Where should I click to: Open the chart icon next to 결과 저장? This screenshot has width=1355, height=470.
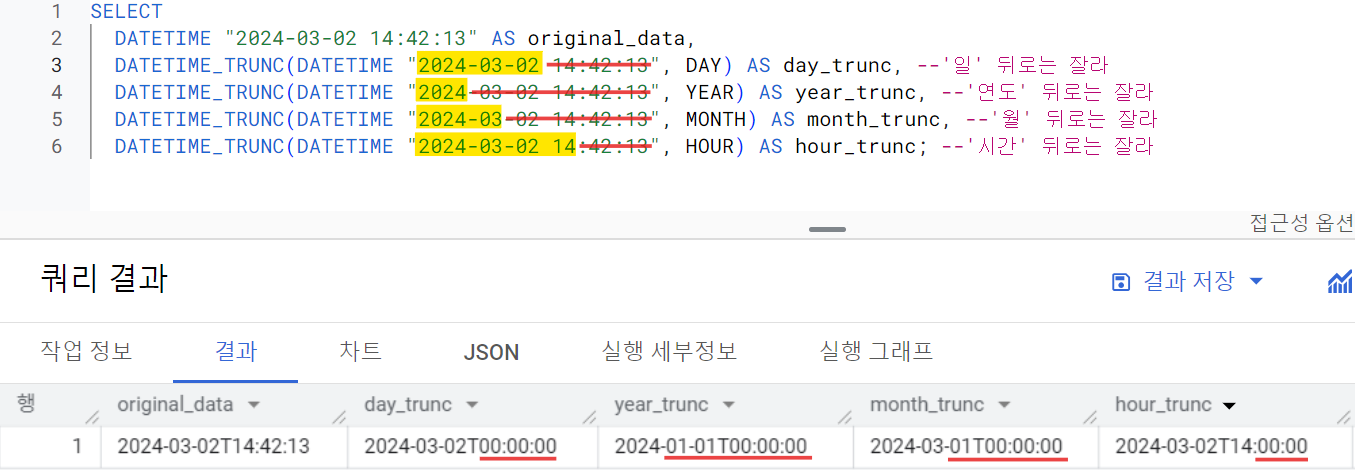coord(1340,282)
